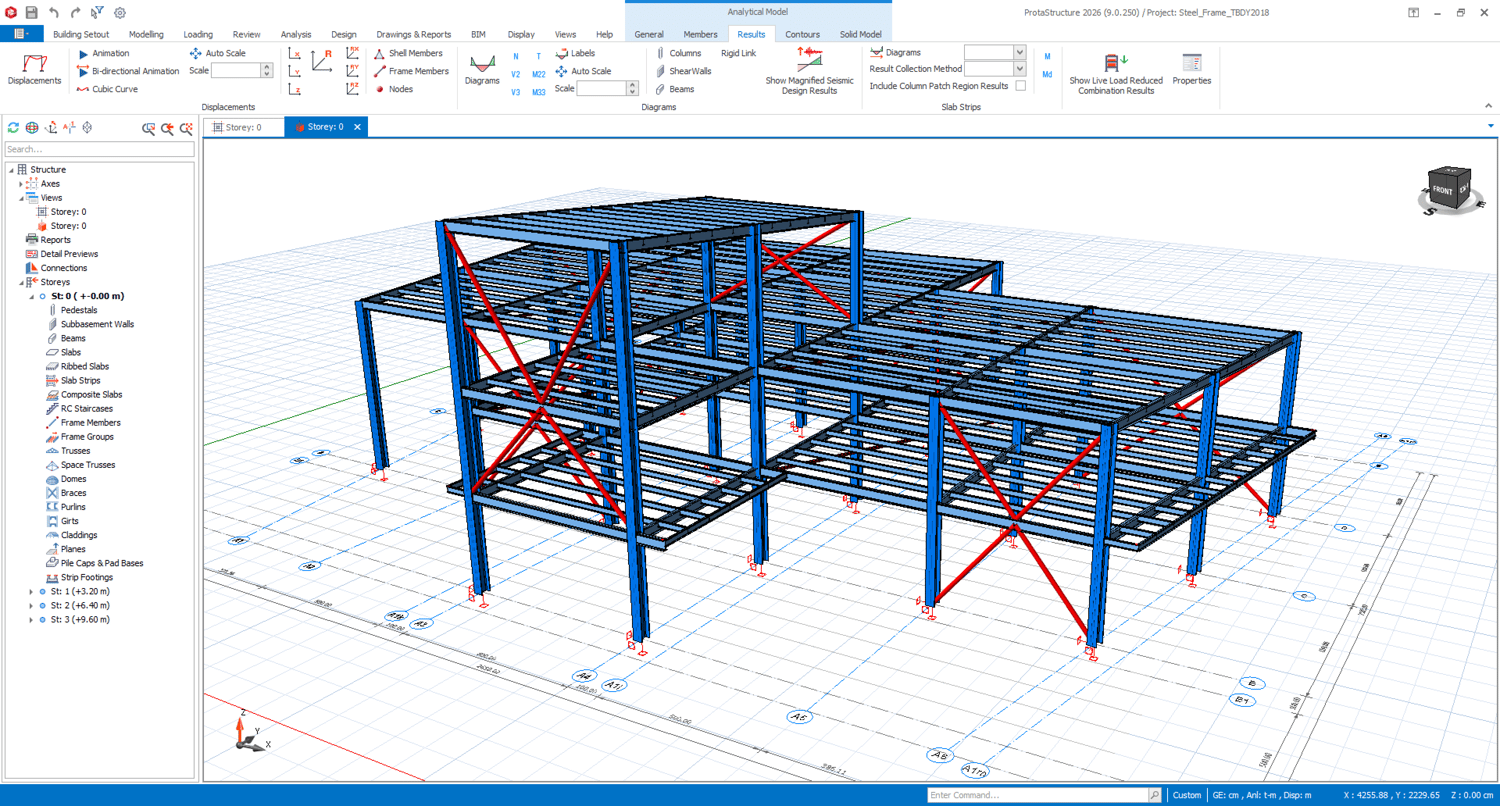Viewport: 1500px width, 806px height.
Task: Switch to the Analysis ribbon tab
Action: [296, 34]
